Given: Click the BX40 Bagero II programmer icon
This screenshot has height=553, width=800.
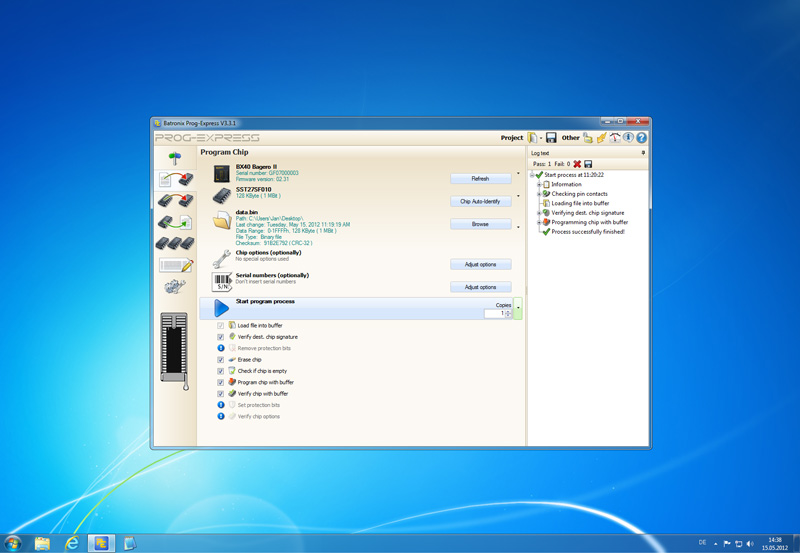Looking at the screenshot, I should click(222, 173).
